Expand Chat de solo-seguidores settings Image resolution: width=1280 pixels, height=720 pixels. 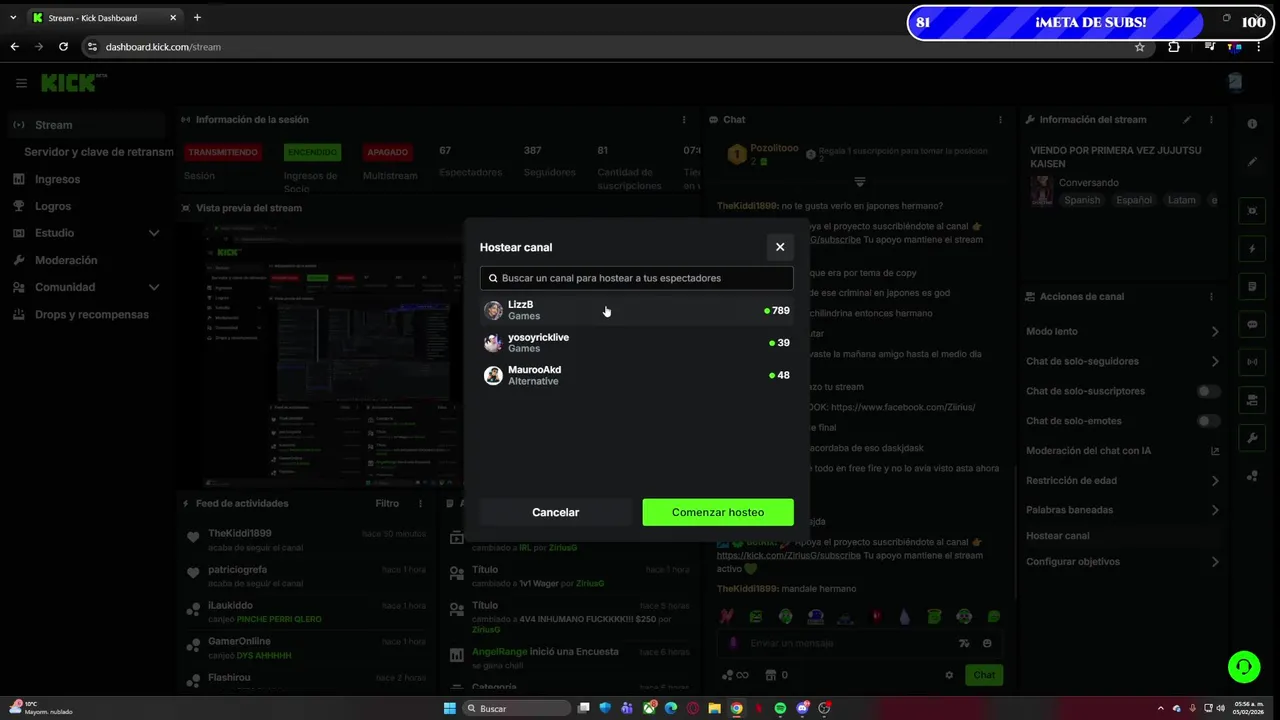[x=1123, y=361]
